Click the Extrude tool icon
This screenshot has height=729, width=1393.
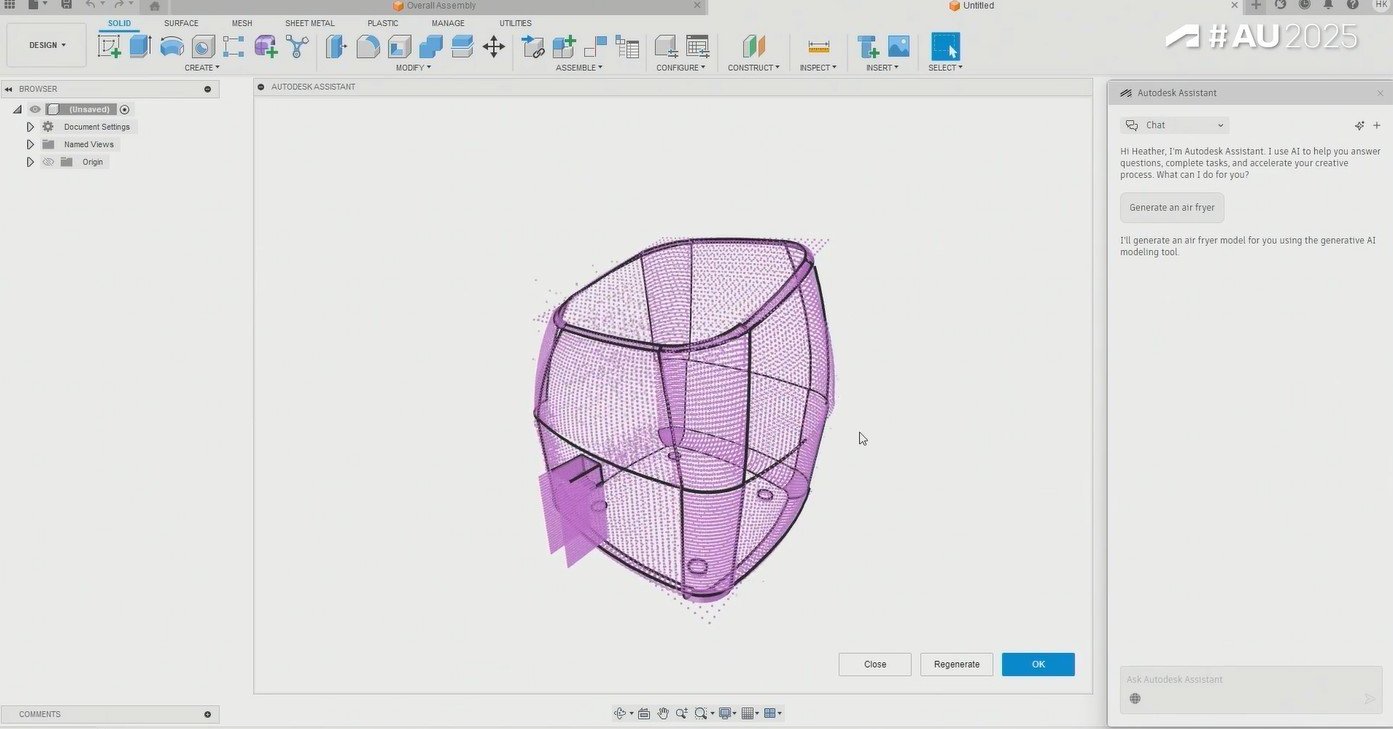pyautogui.click(x=140, y=46)
